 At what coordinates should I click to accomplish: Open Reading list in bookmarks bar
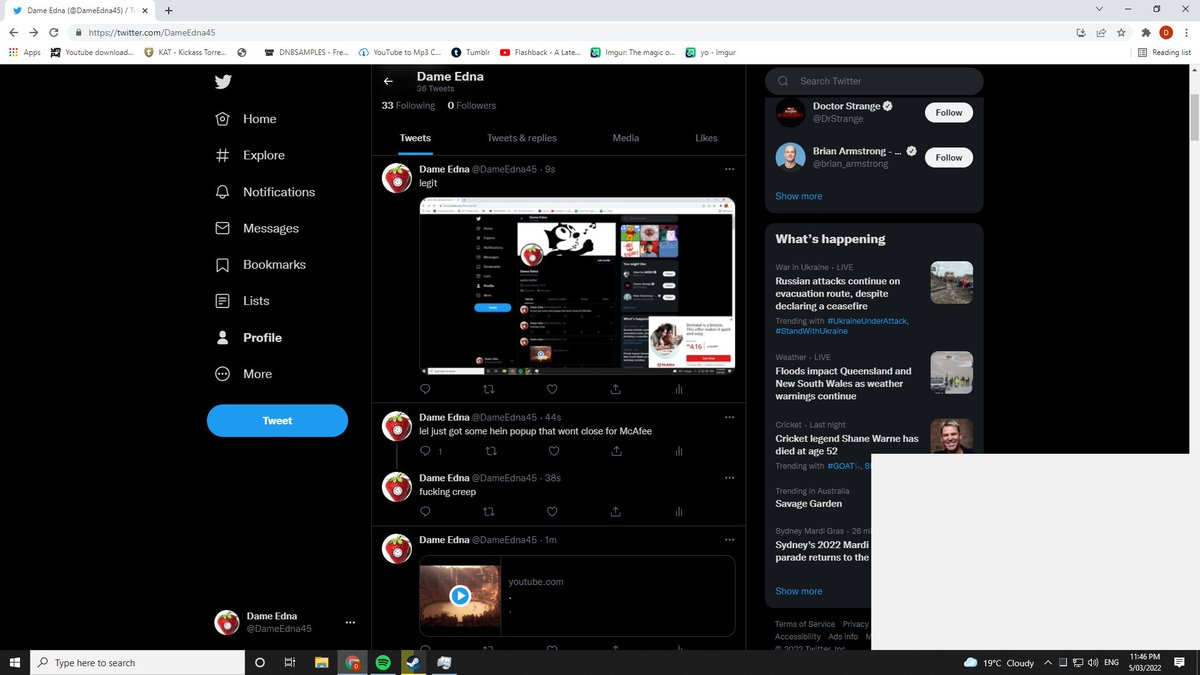coord(1165,52)
